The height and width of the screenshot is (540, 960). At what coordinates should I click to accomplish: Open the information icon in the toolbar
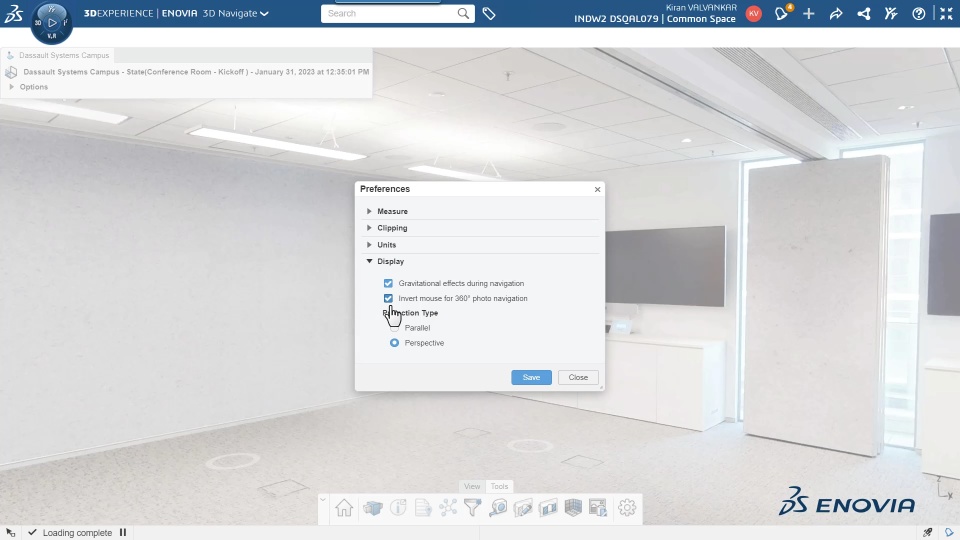pos(398,508)
